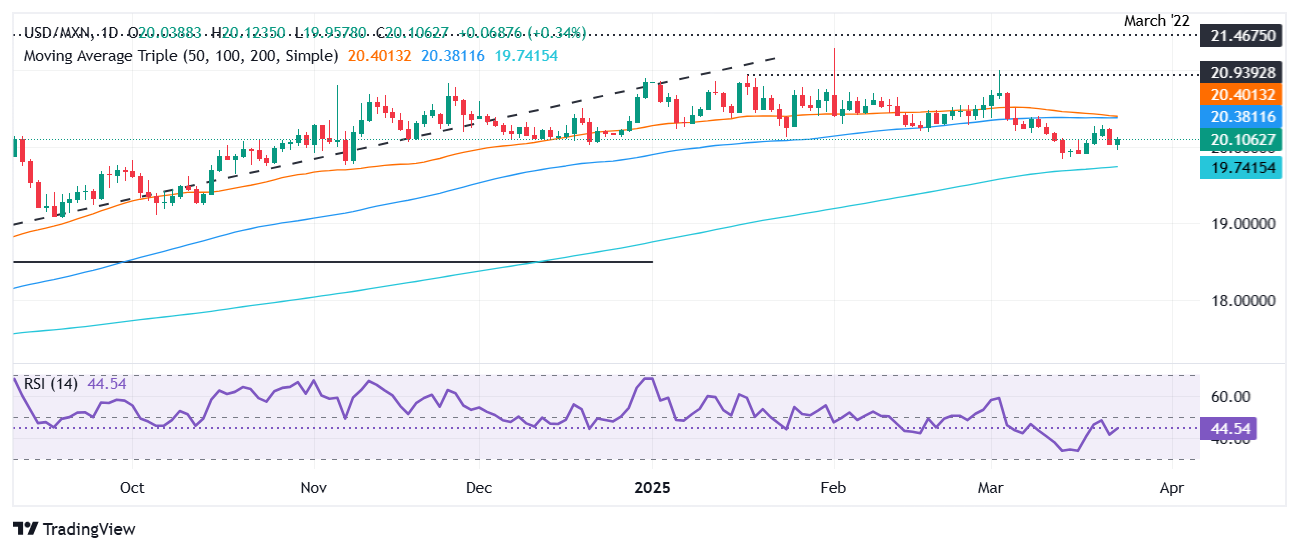Click the Apr label on time axis
Viewport: 1299px width, 552px height.
(1171, 488)
